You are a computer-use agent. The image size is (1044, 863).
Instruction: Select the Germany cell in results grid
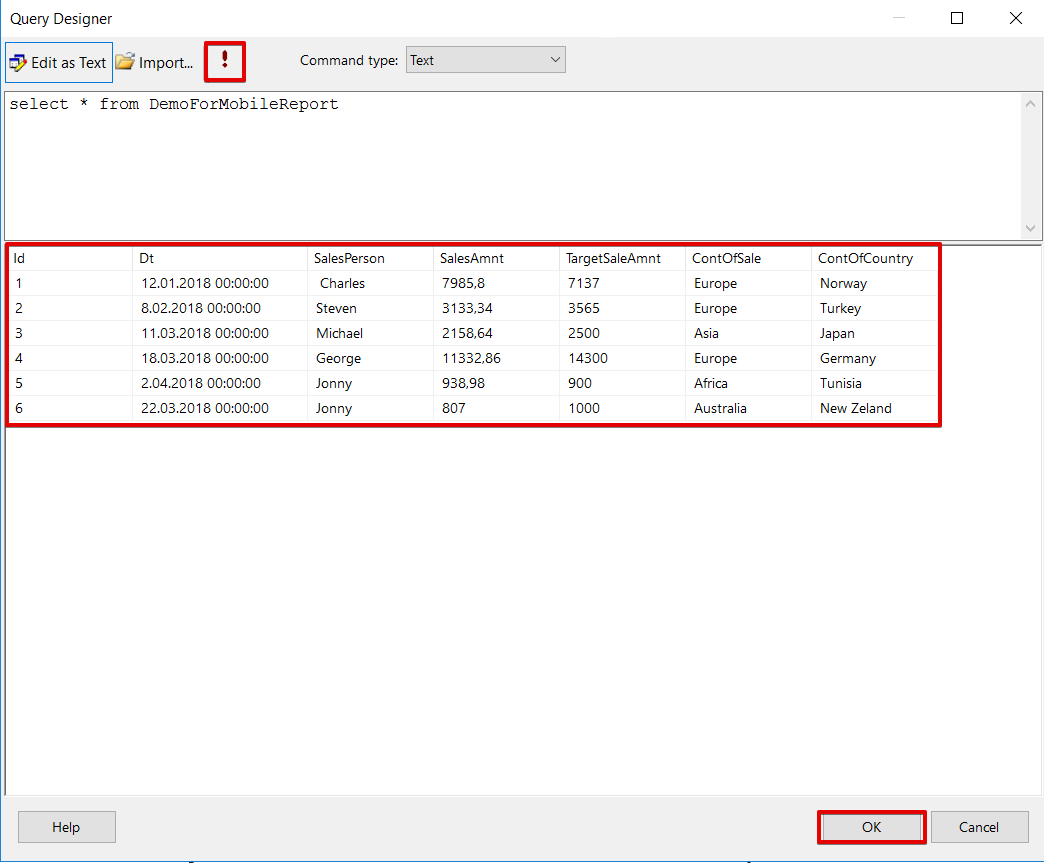[847, 358]
